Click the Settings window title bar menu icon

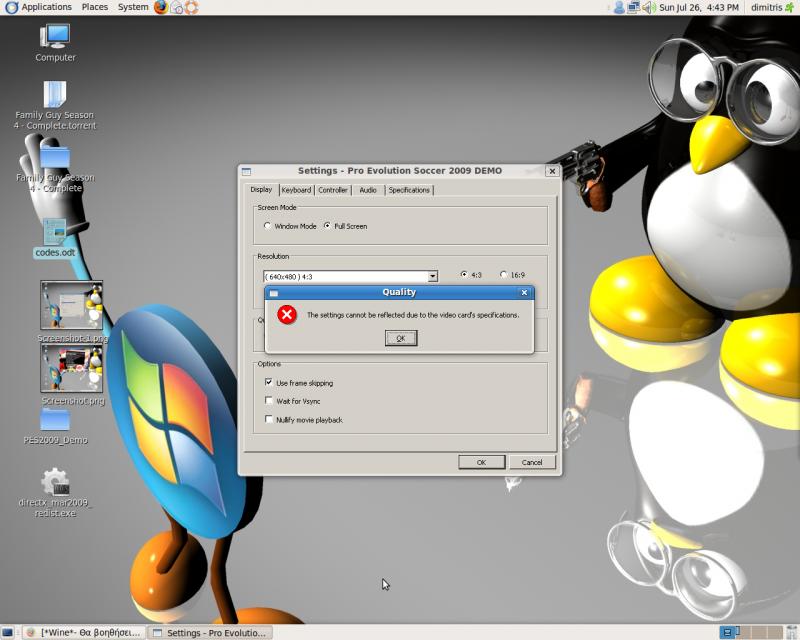[x=246, y=171]
